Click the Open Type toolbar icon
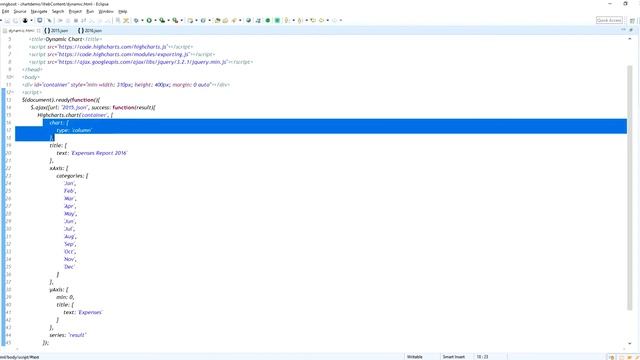The image size is (640, 360). click(218, 20)
